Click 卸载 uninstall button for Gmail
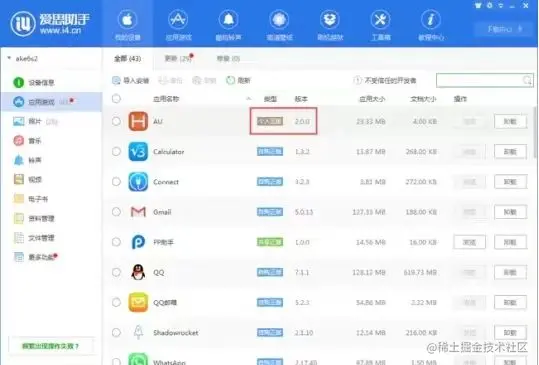539x365 pixels. (x=510, y=212)
